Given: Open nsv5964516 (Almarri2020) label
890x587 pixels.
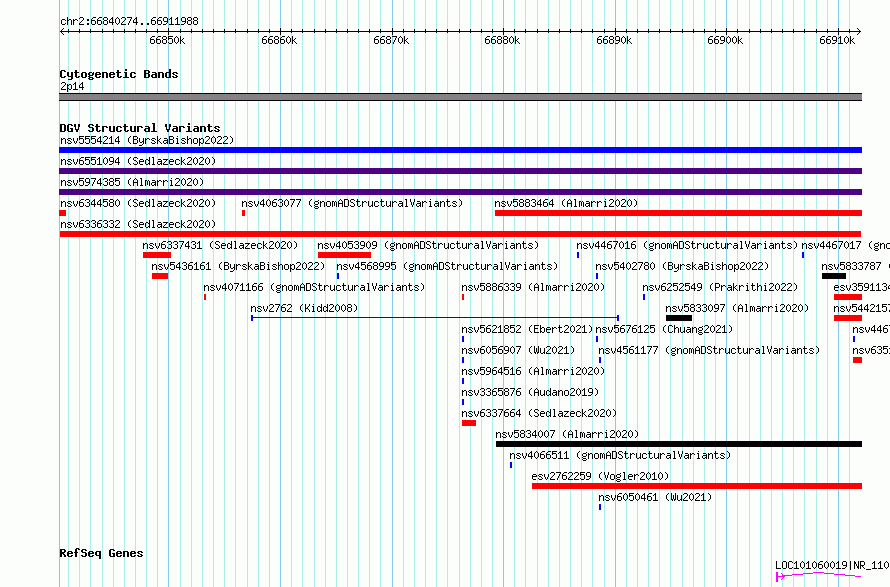Looking at the screenshot, I should tap(533, 371).
